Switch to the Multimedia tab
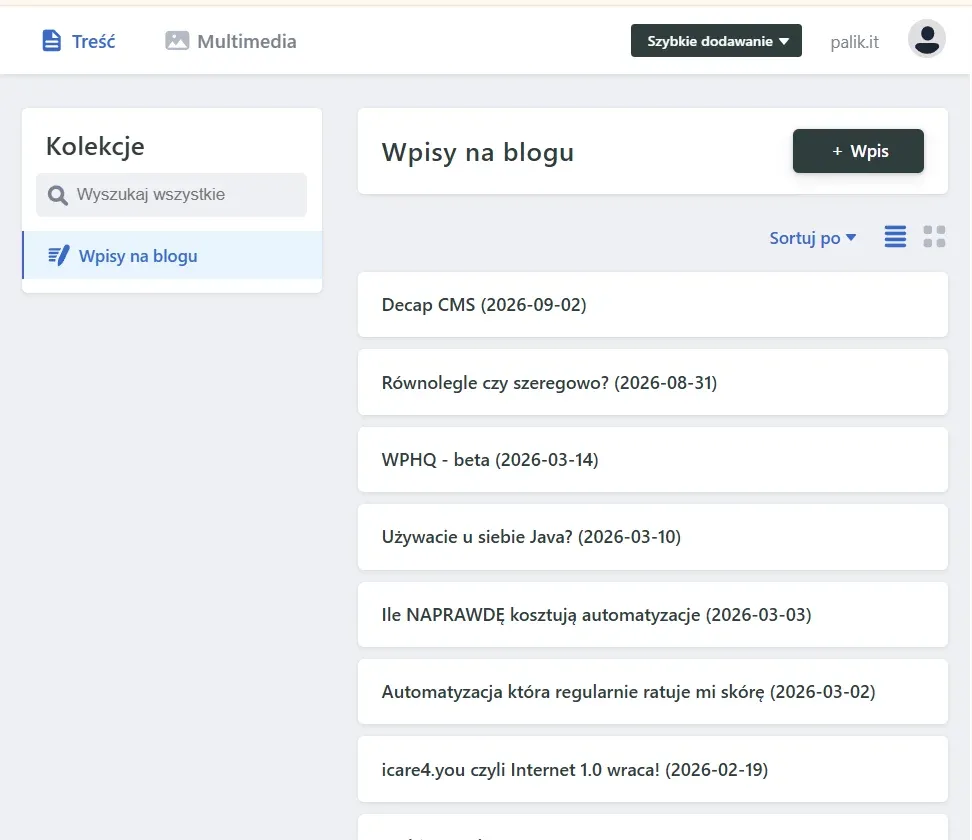Screen dimensions: 972x840 pyautogui.click(x=231, y=41)
